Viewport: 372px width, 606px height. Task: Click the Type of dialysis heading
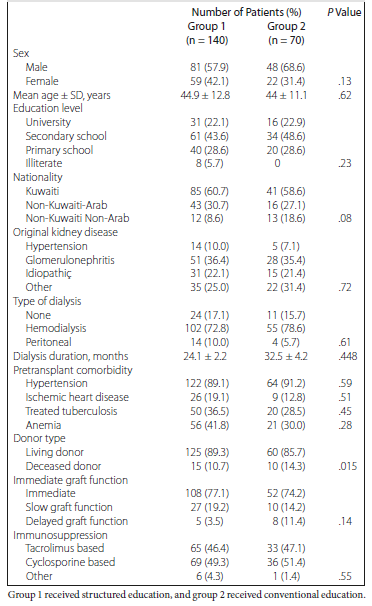pos(47,301)
